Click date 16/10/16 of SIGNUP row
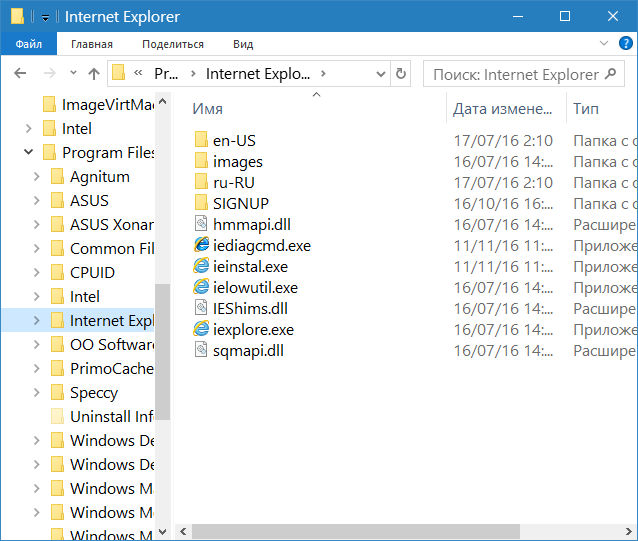The image size is (638, 541). pyautogui.click(x=503, y=203)
